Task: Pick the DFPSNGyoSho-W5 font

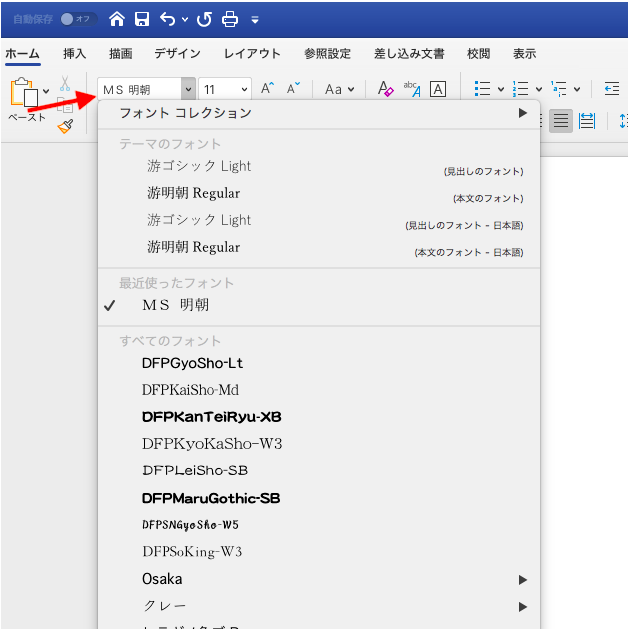Action: point(319,525)
